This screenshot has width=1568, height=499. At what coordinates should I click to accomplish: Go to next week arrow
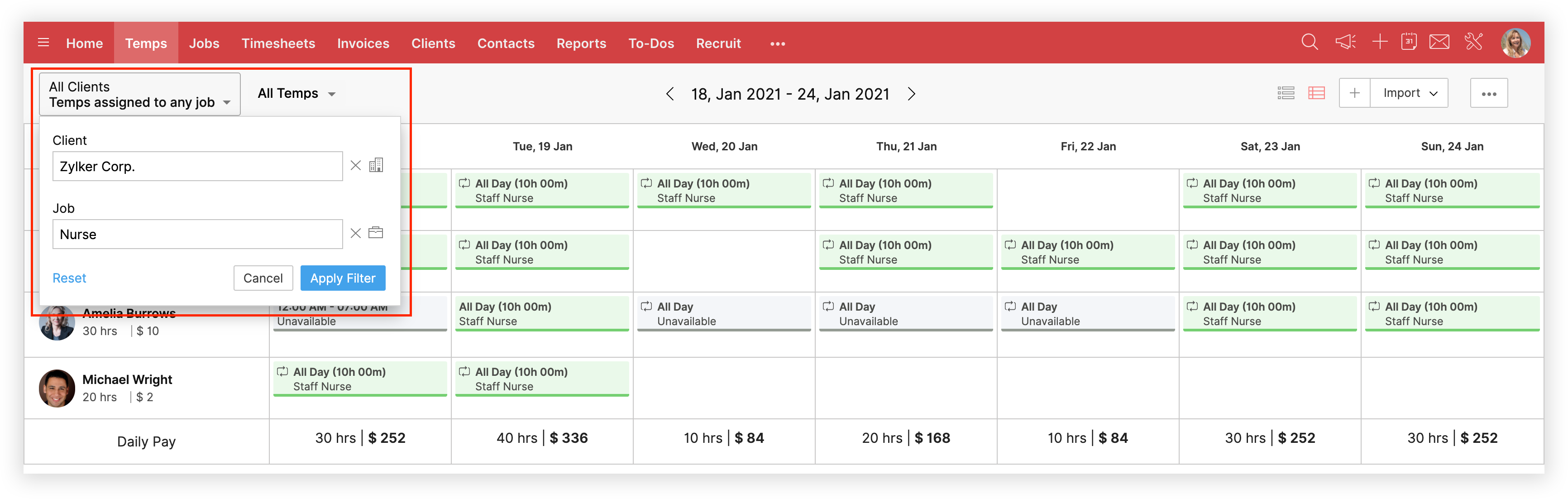pos(911,94)
